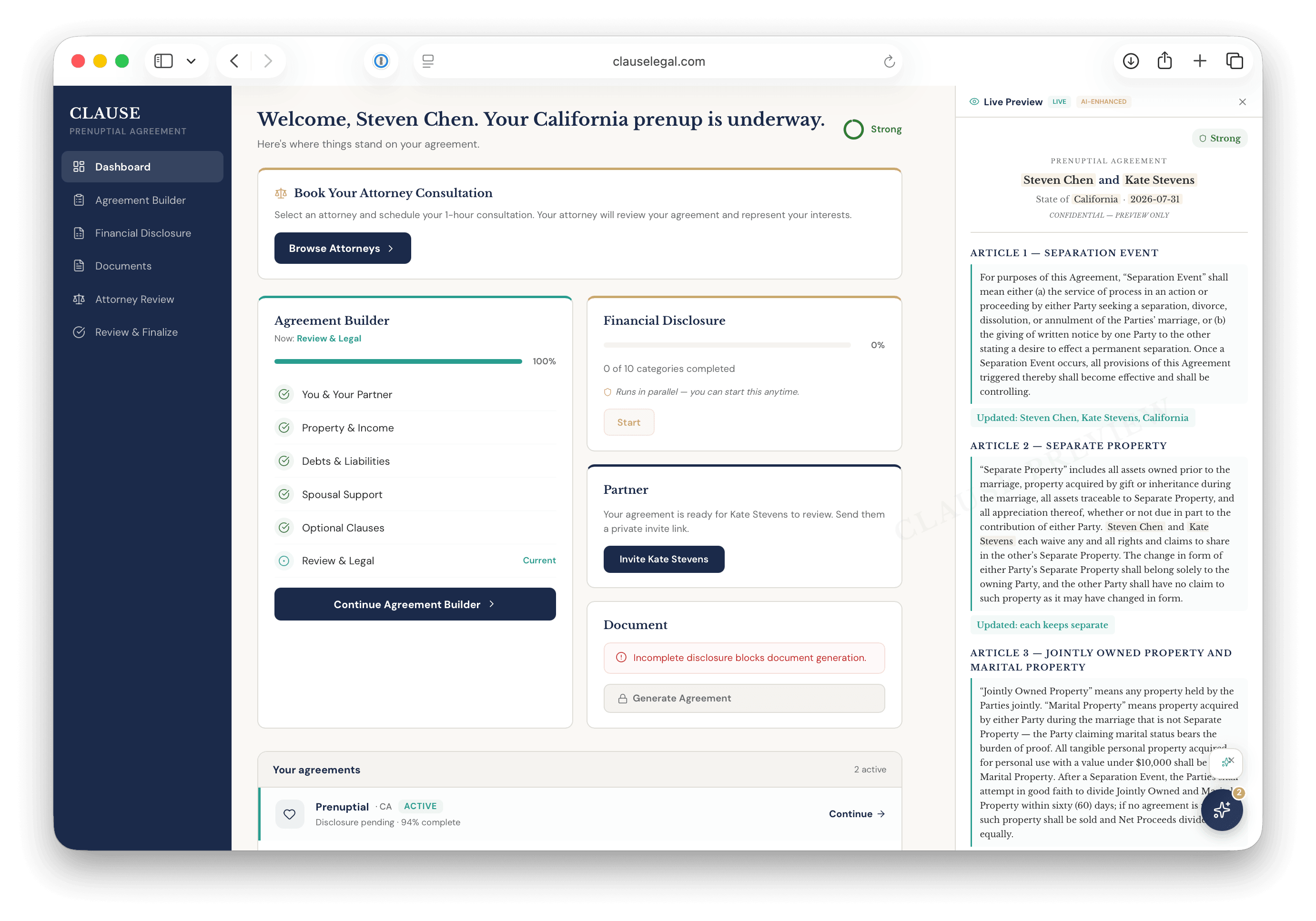Click the Safari share icon
This screenshot has width=1316, height=921.
point(1164,60)
